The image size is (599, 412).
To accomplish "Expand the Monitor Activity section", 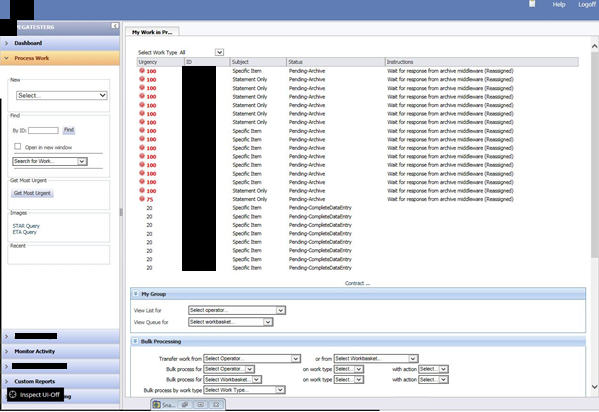I will [61, 351].
